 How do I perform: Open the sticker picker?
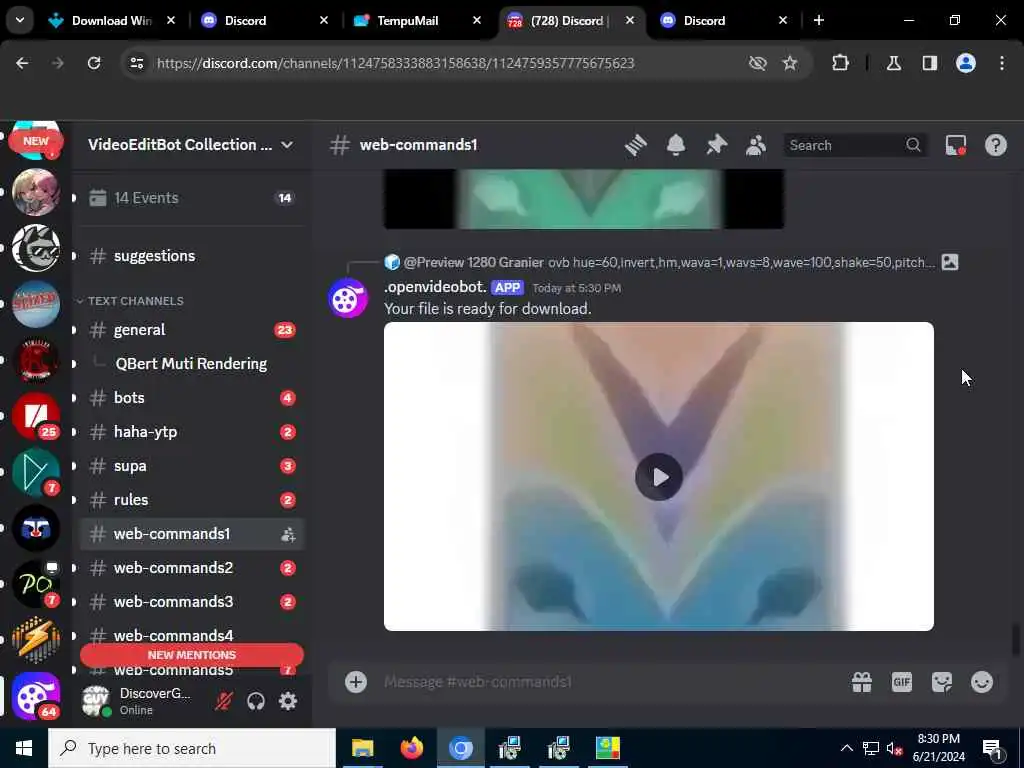click(x=942, y=682)
